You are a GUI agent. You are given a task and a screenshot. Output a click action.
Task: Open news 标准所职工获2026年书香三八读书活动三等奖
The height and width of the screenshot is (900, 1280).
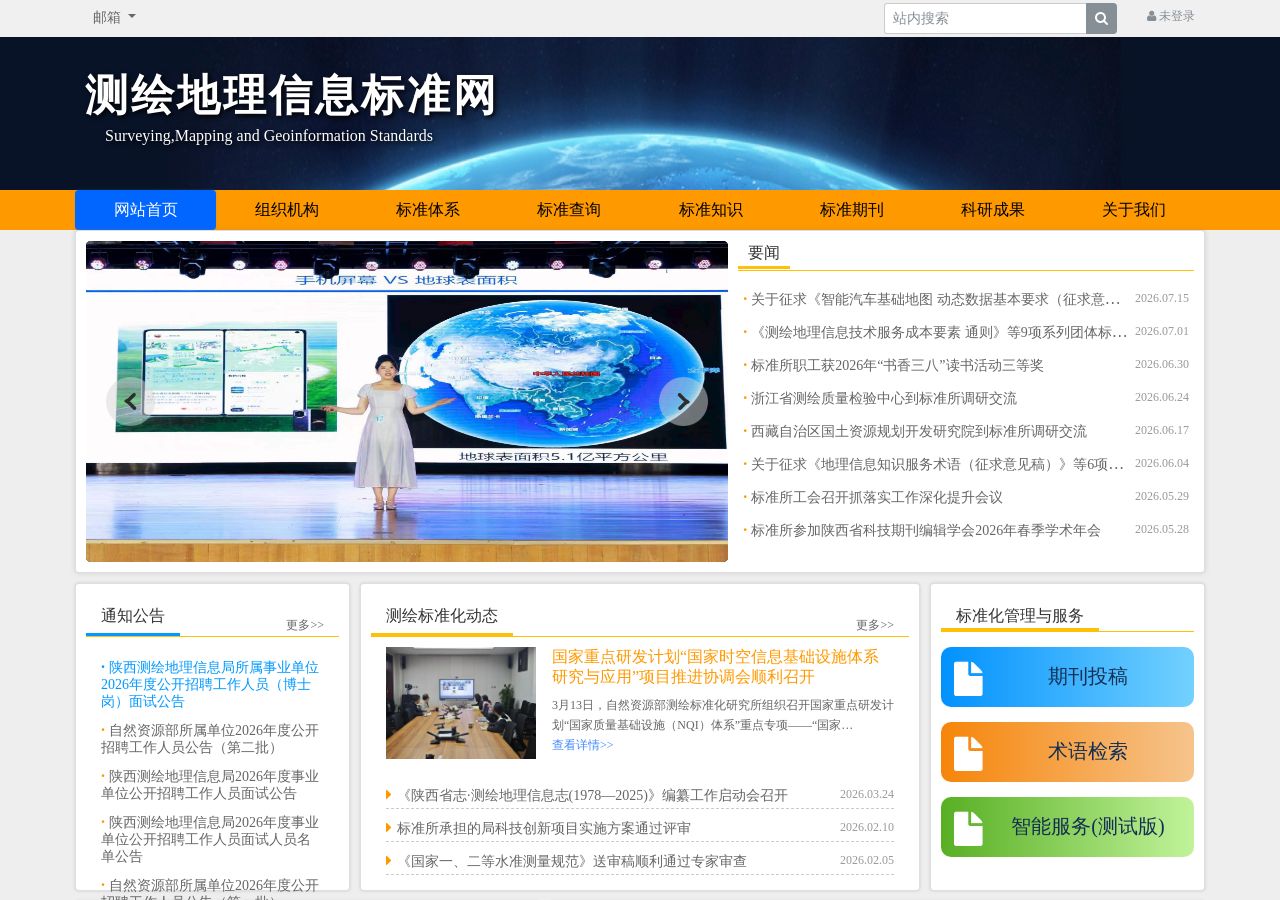[x=897, y=365]
